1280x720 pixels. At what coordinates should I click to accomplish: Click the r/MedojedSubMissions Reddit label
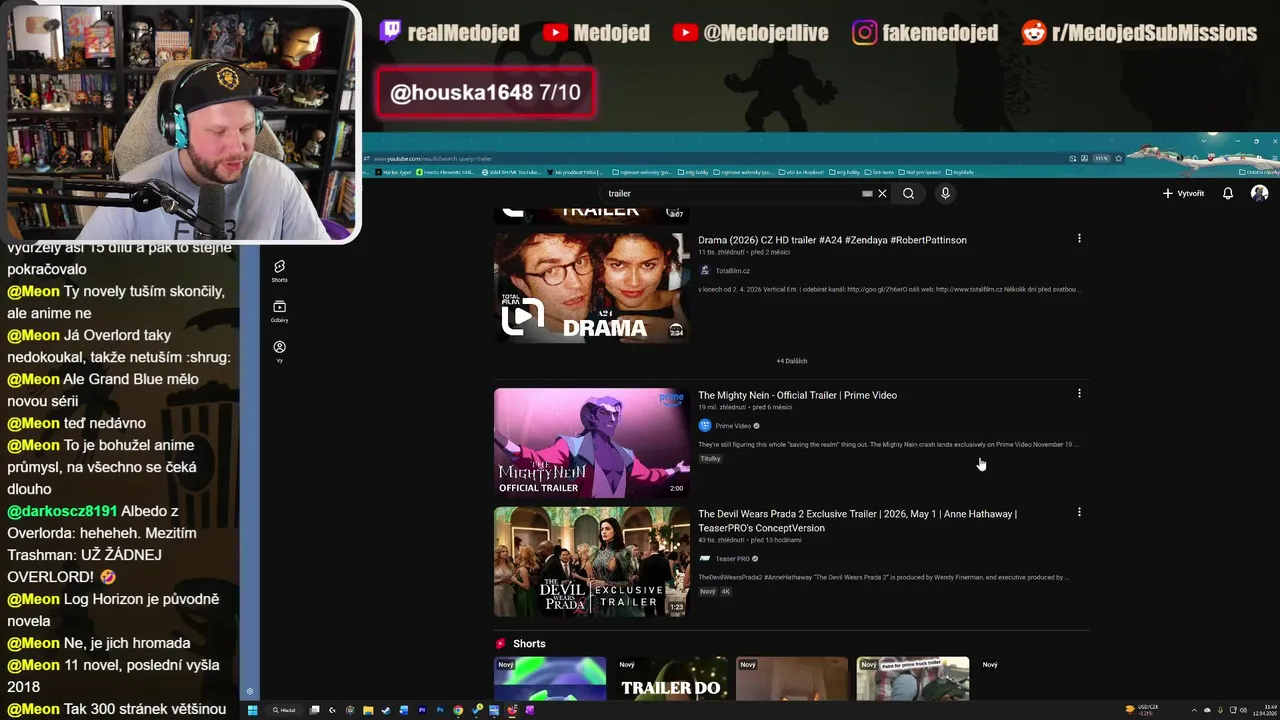click(x=1139, y=33)
